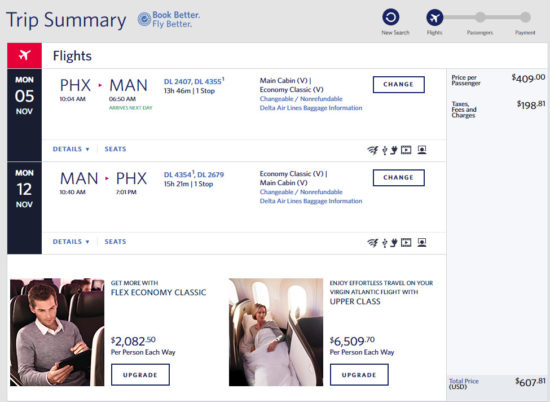Click CHANGE for the MAN to PHX flight
This screenshot has width=550, height=402.
pyautogui.click(x=399, y=177)
